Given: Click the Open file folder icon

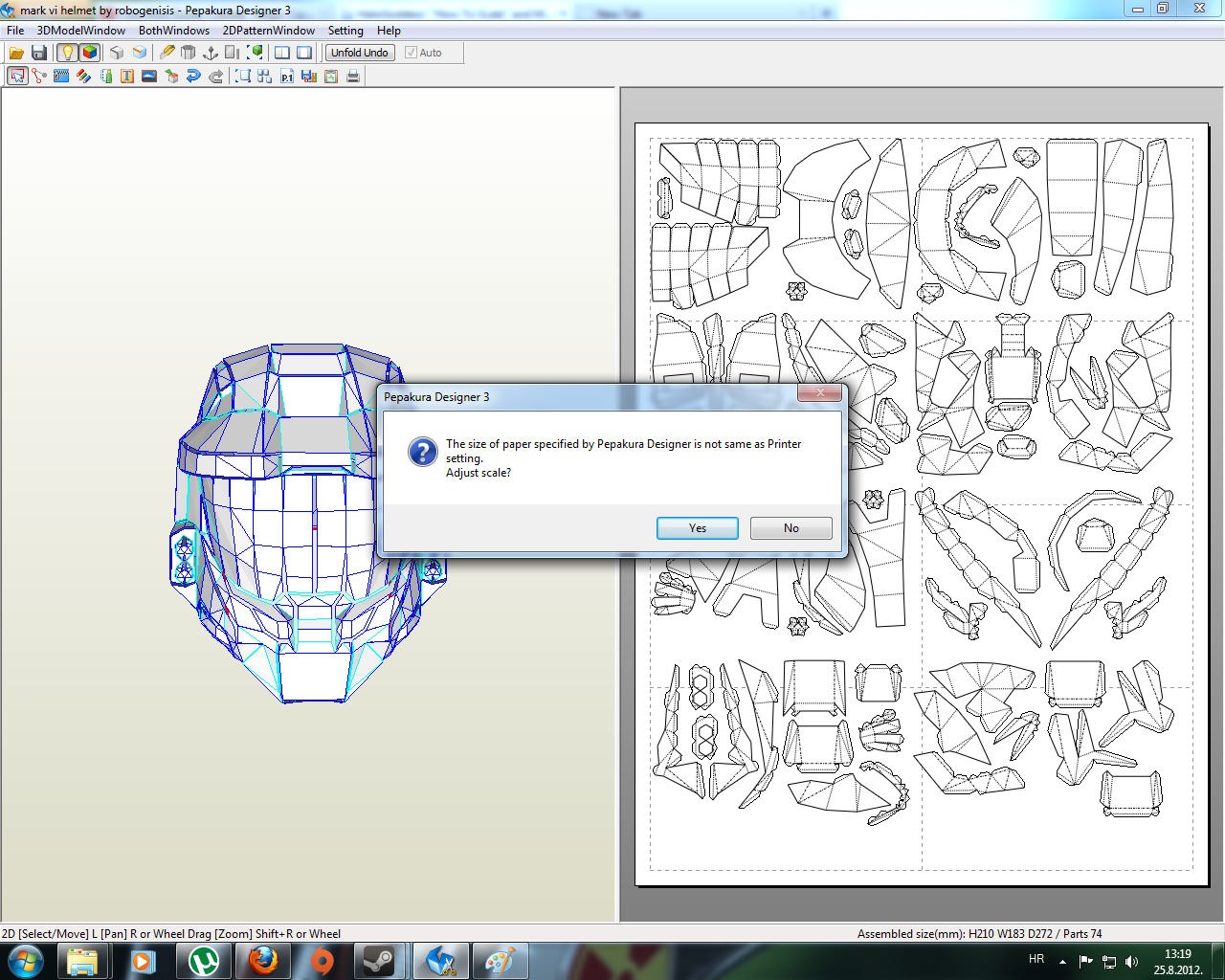Looking at the screenshot, I should (16, 53).
